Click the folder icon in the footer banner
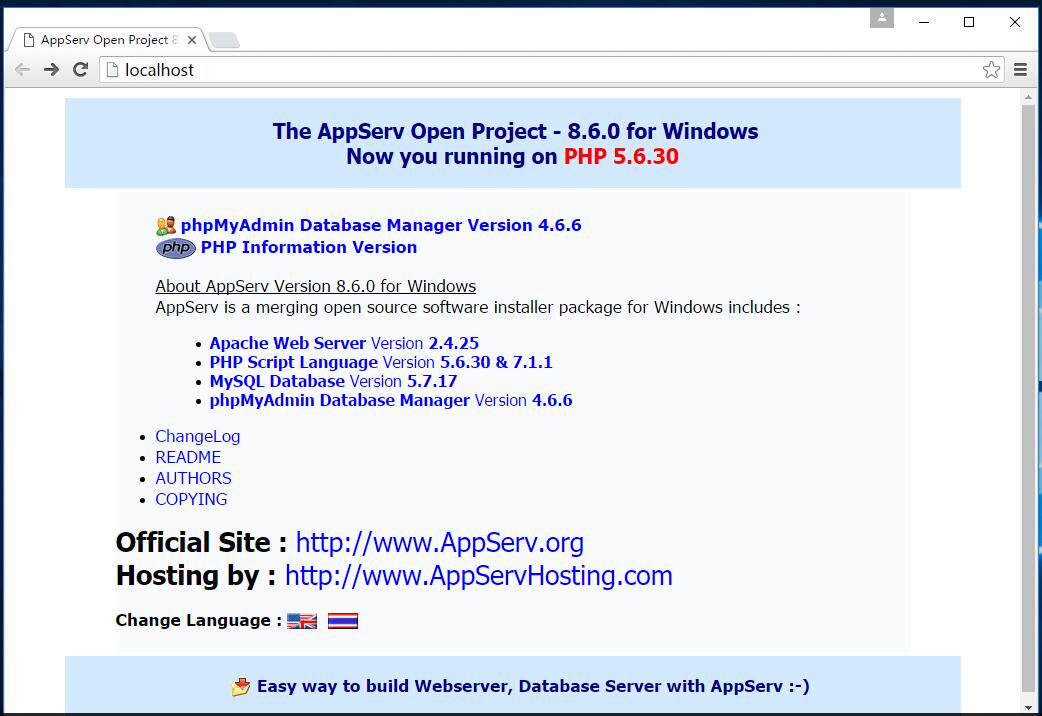Viewport: 1042px width, 716px height. 241,687
